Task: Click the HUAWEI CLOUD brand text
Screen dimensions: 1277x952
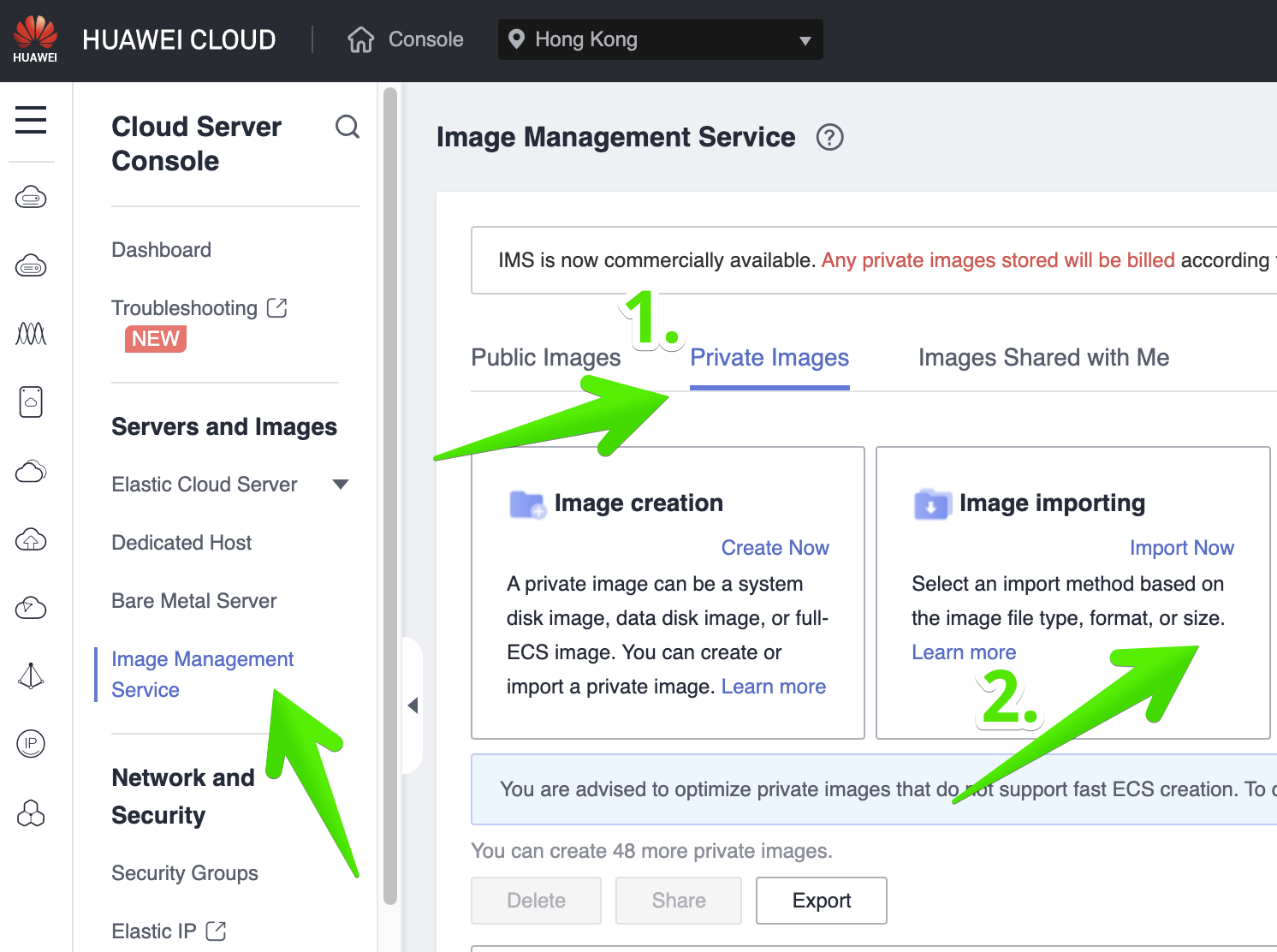Action: (179, 39)
